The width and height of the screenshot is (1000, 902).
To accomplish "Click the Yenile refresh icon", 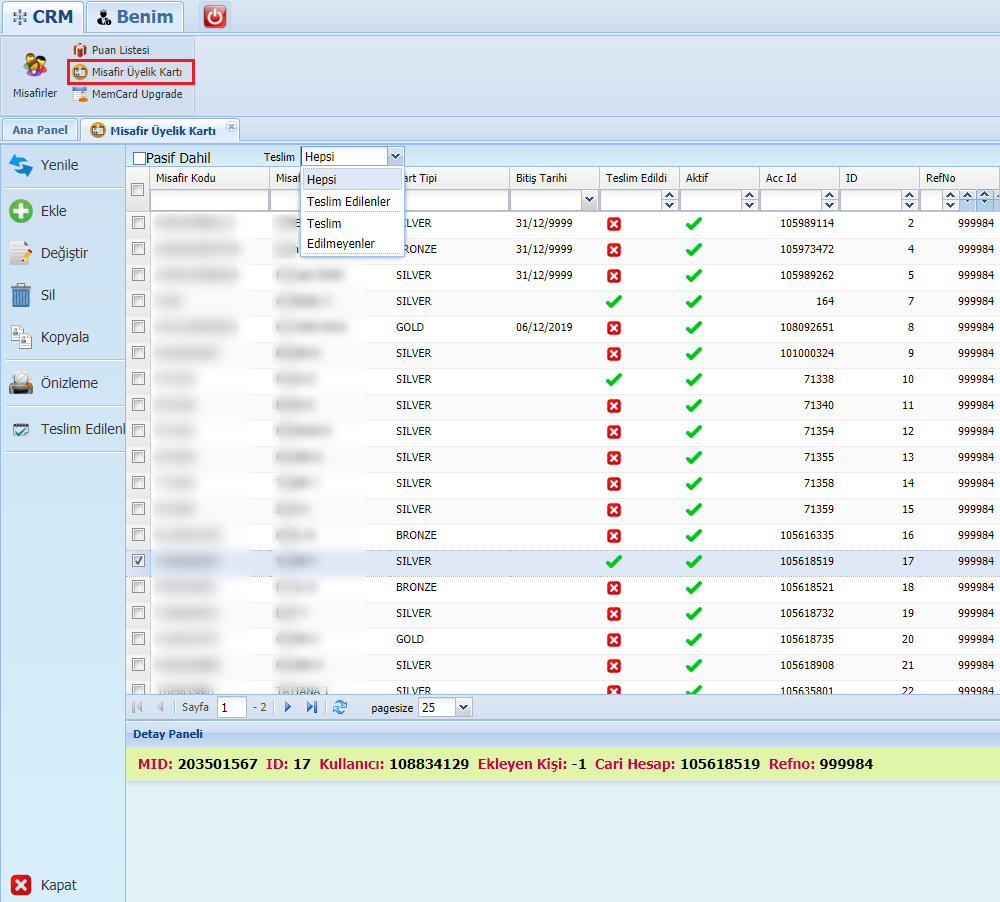I will [21, 165].
